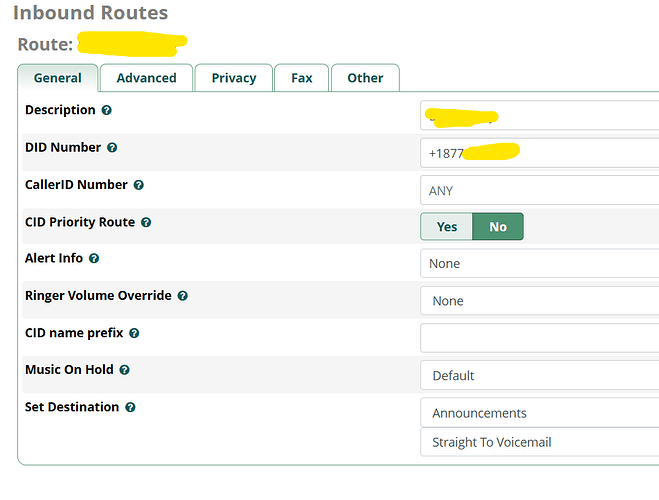Click the CID name prefix help icon
This screenshot has height=500, width=659.
(134, 333)
